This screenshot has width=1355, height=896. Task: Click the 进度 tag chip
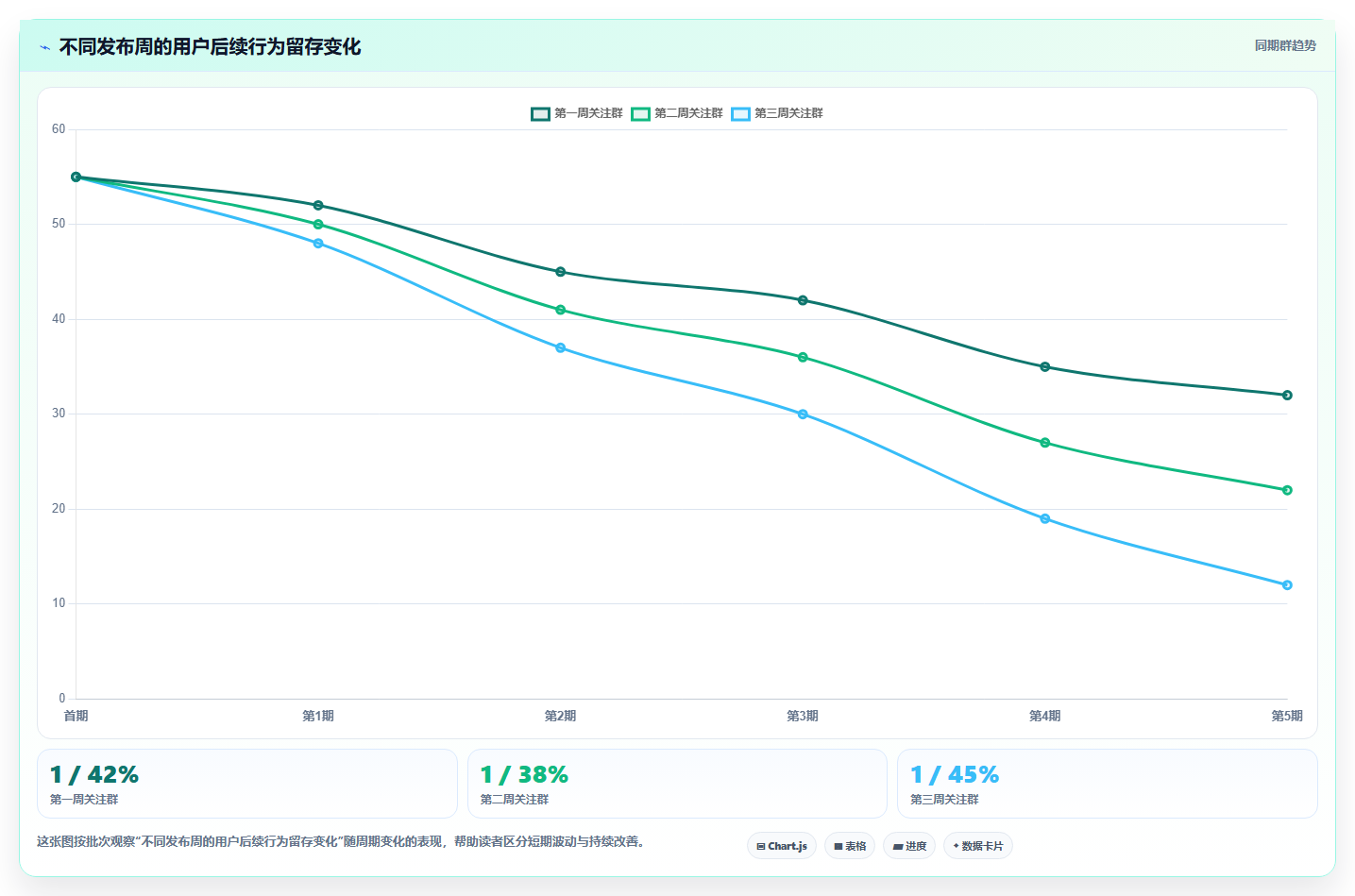tap(909, 846)
